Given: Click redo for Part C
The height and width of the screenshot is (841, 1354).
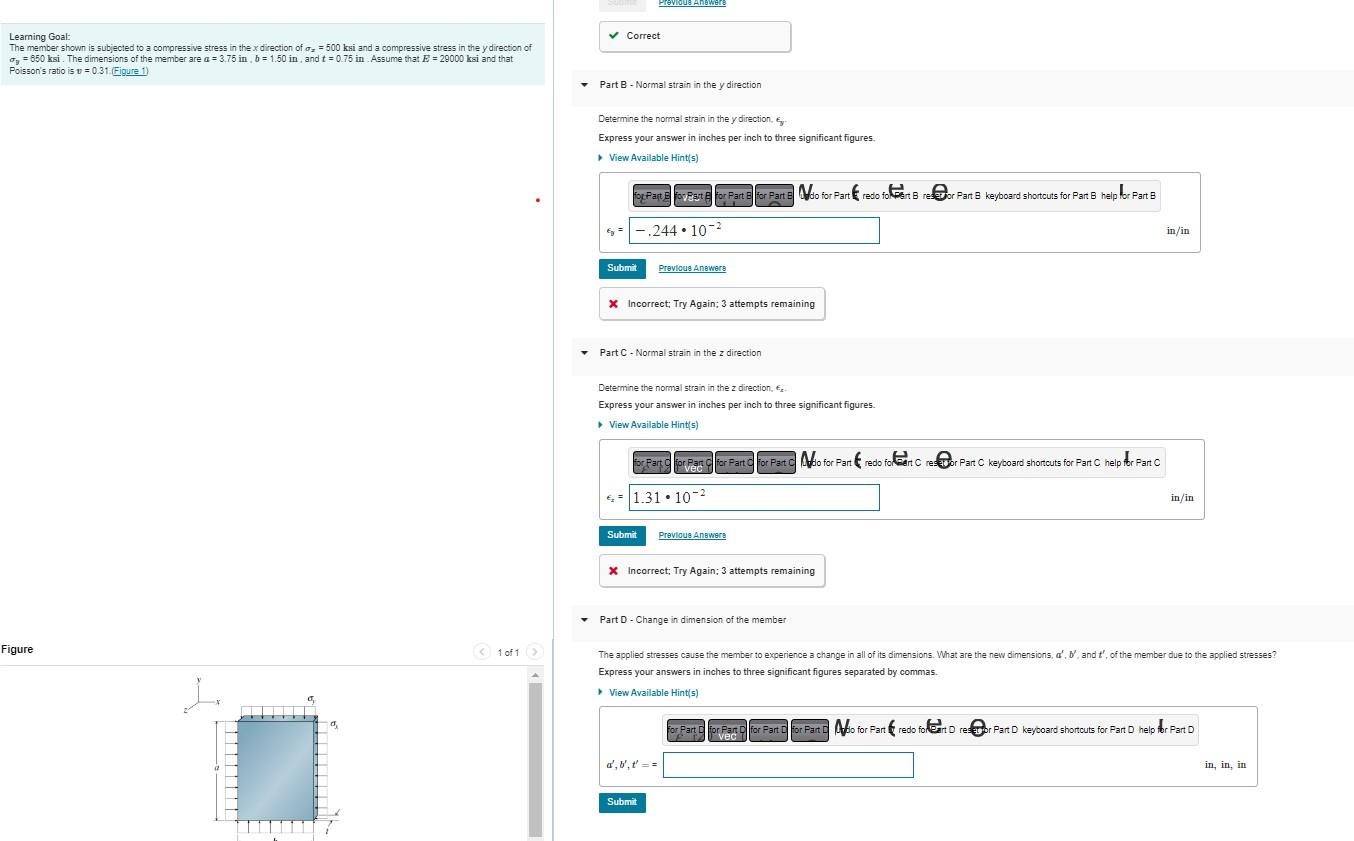Looking at the screenshot, I should (x=893, y=463).
